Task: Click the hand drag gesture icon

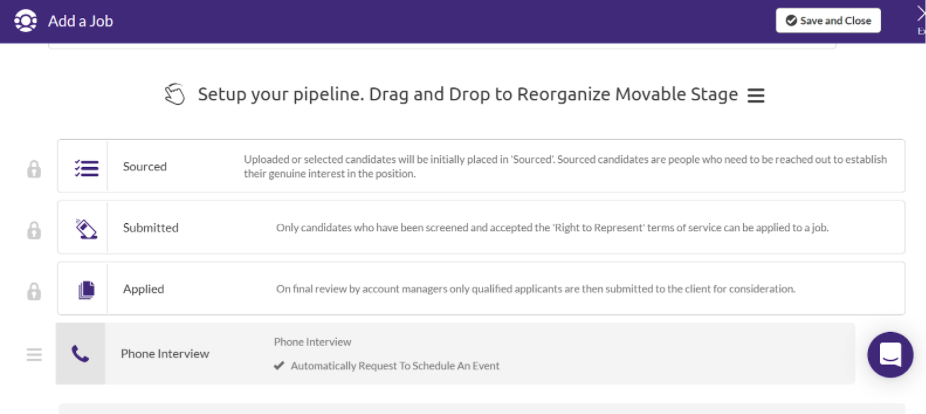Action: 175,94
